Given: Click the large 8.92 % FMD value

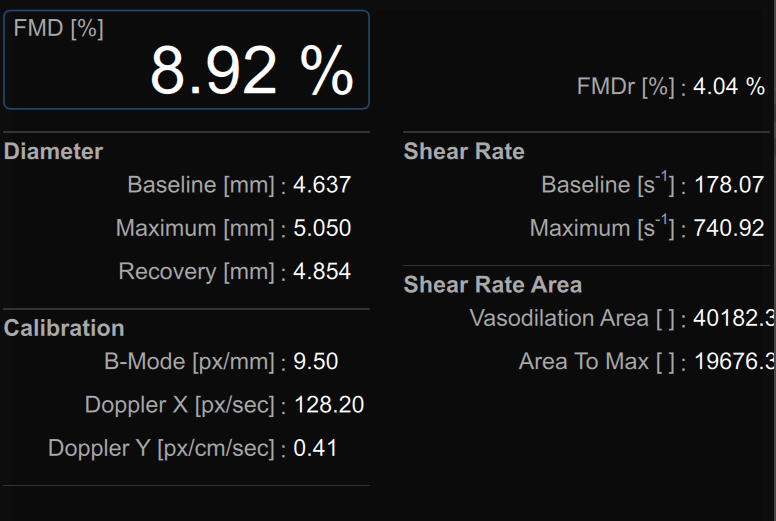Looking at the screenshot, I should [252, 70].
